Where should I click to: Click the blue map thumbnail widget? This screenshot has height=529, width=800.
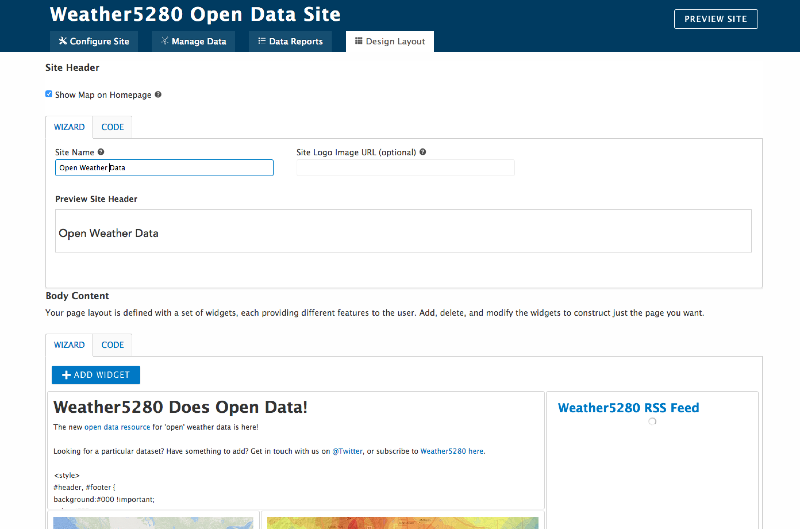click(x=153, y=523)
